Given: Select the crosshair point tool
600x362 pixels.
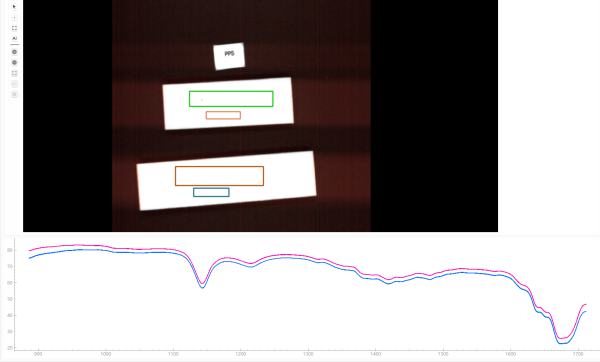Looking at the screenshot, I should point(14,18).
